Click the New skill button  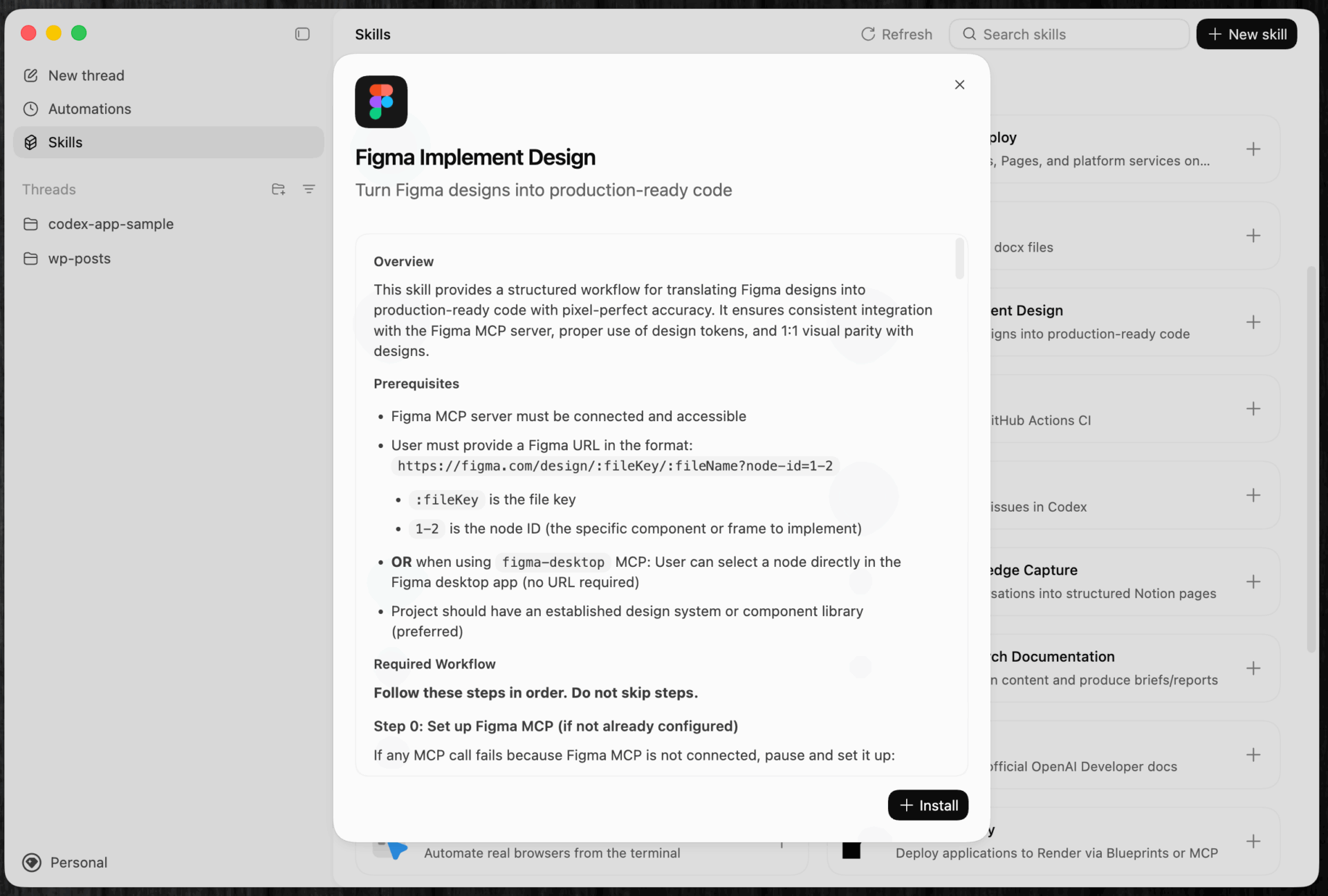[1246, 34]
